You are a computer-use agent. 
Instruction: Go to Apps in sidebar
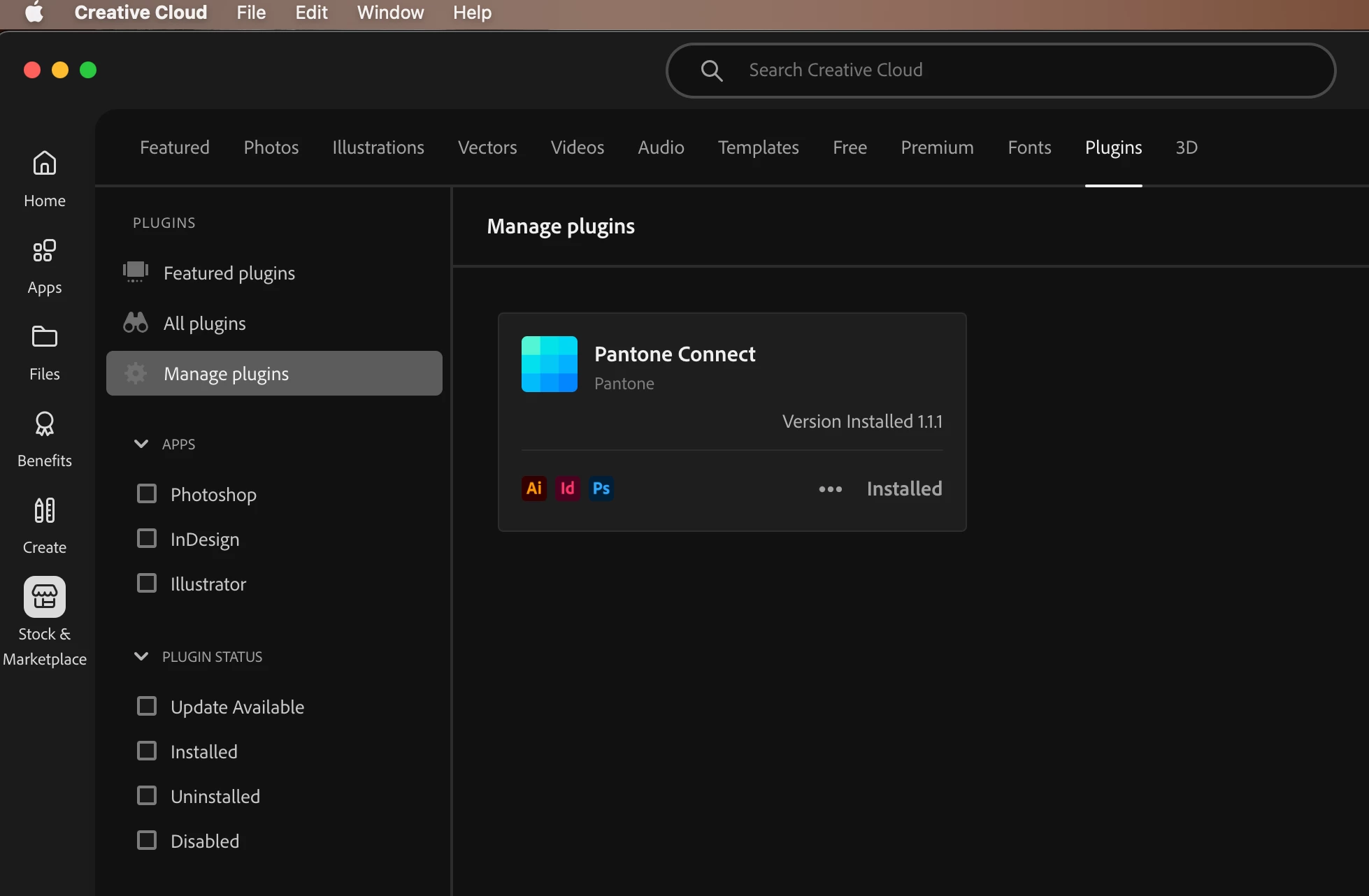[45, 251]
